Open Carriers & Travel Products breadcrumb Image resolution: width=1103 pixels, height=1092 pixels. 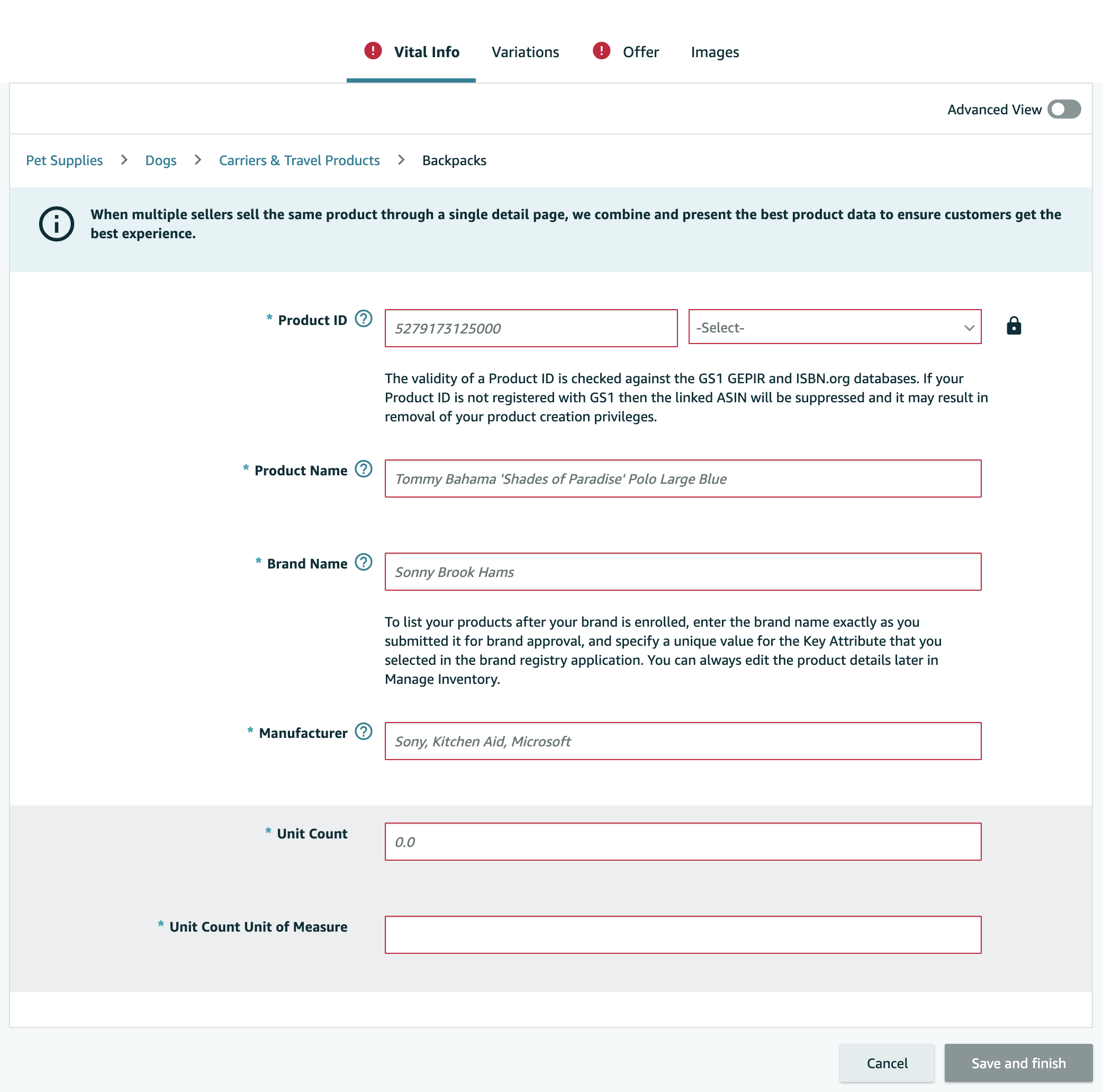tap(299, 160)
